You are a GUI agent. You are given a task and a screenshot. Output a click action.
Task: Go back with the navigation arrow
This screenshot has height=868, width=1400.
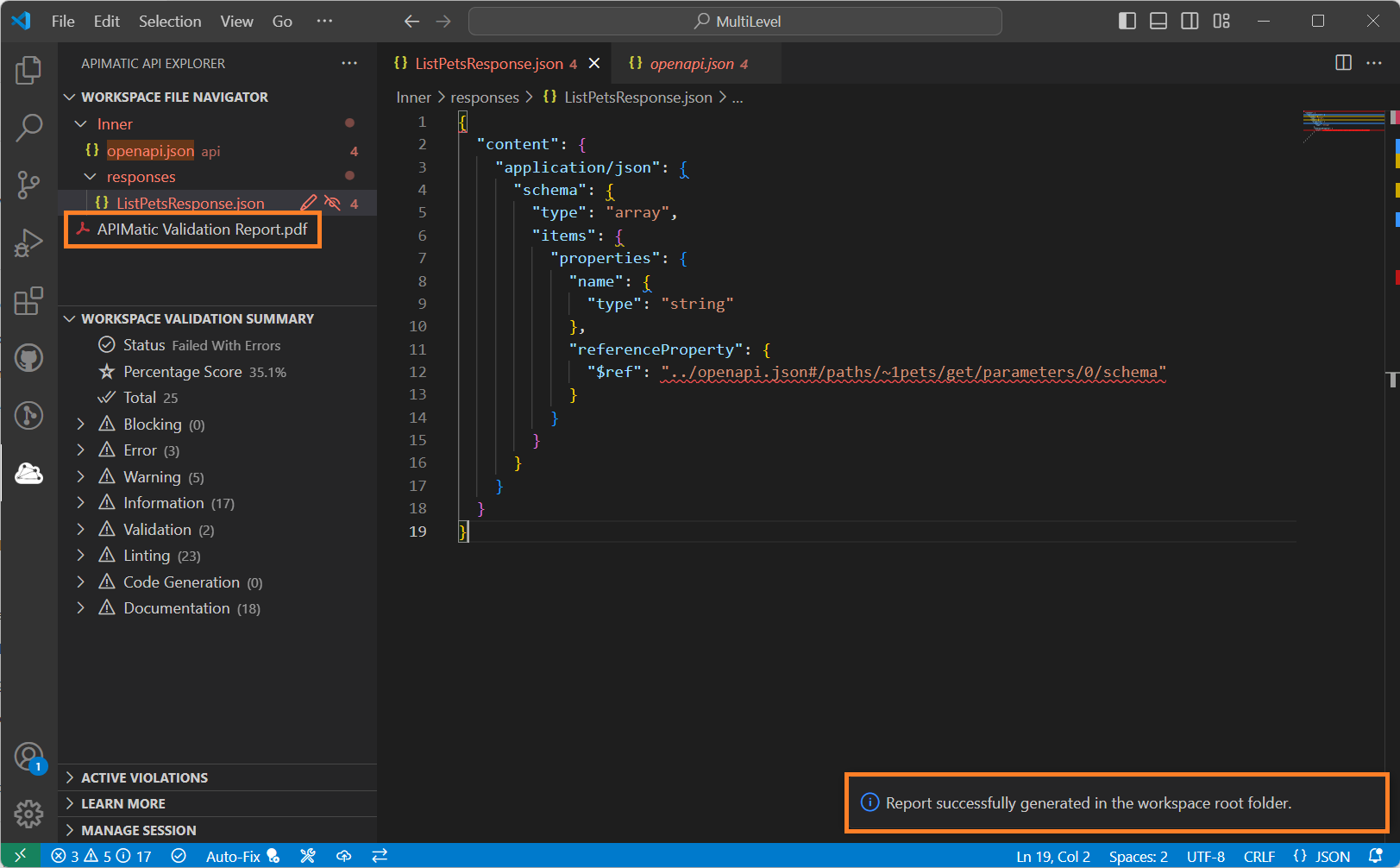(412, 22)
